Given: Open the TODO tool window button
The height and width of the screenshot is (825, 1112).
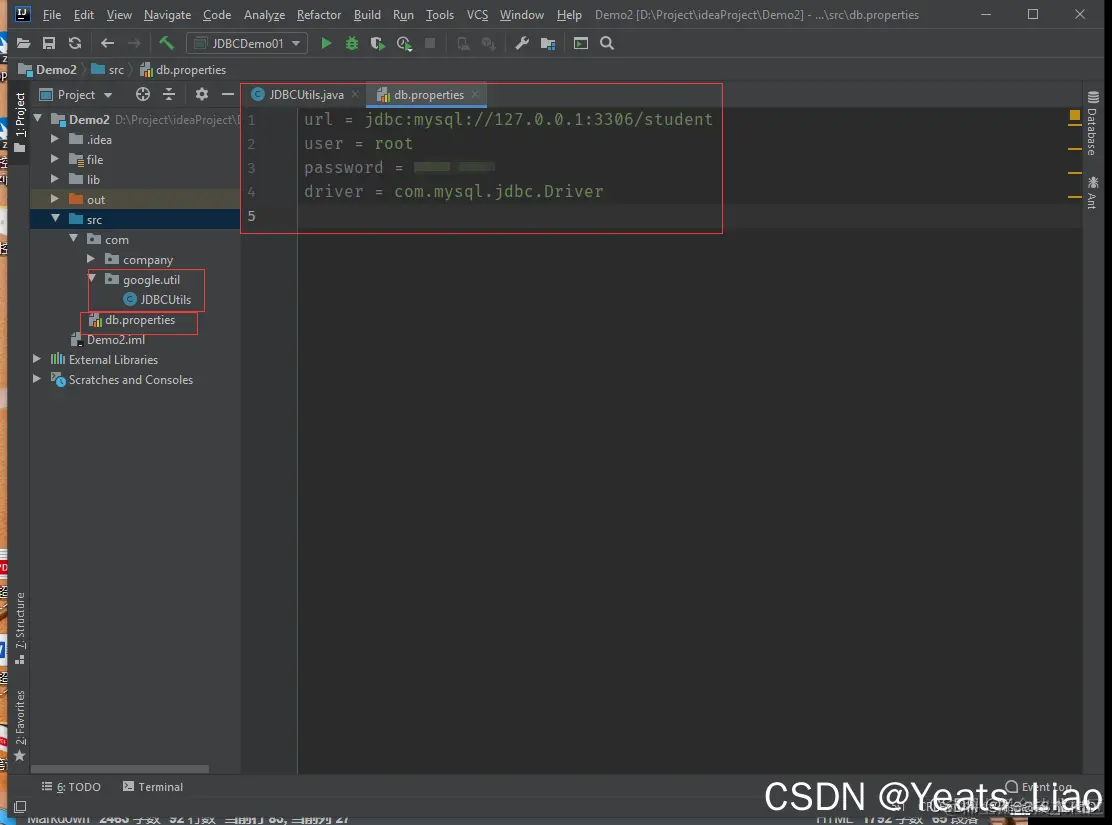Looking at the screenshot, I should click(x=71, y=787).
